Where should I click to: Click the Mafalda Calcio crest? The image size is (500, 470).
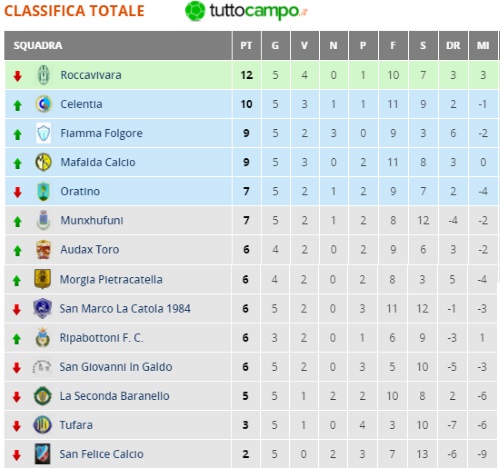(x=43, y=162)
